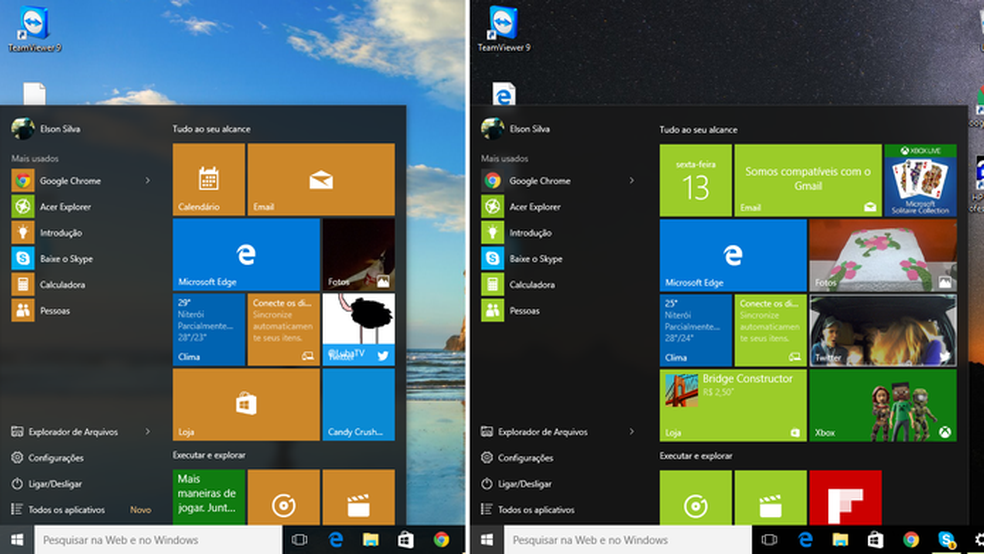Open Fotos tile with cake photo
Screen dimensions: 984x554
(883, 255)
